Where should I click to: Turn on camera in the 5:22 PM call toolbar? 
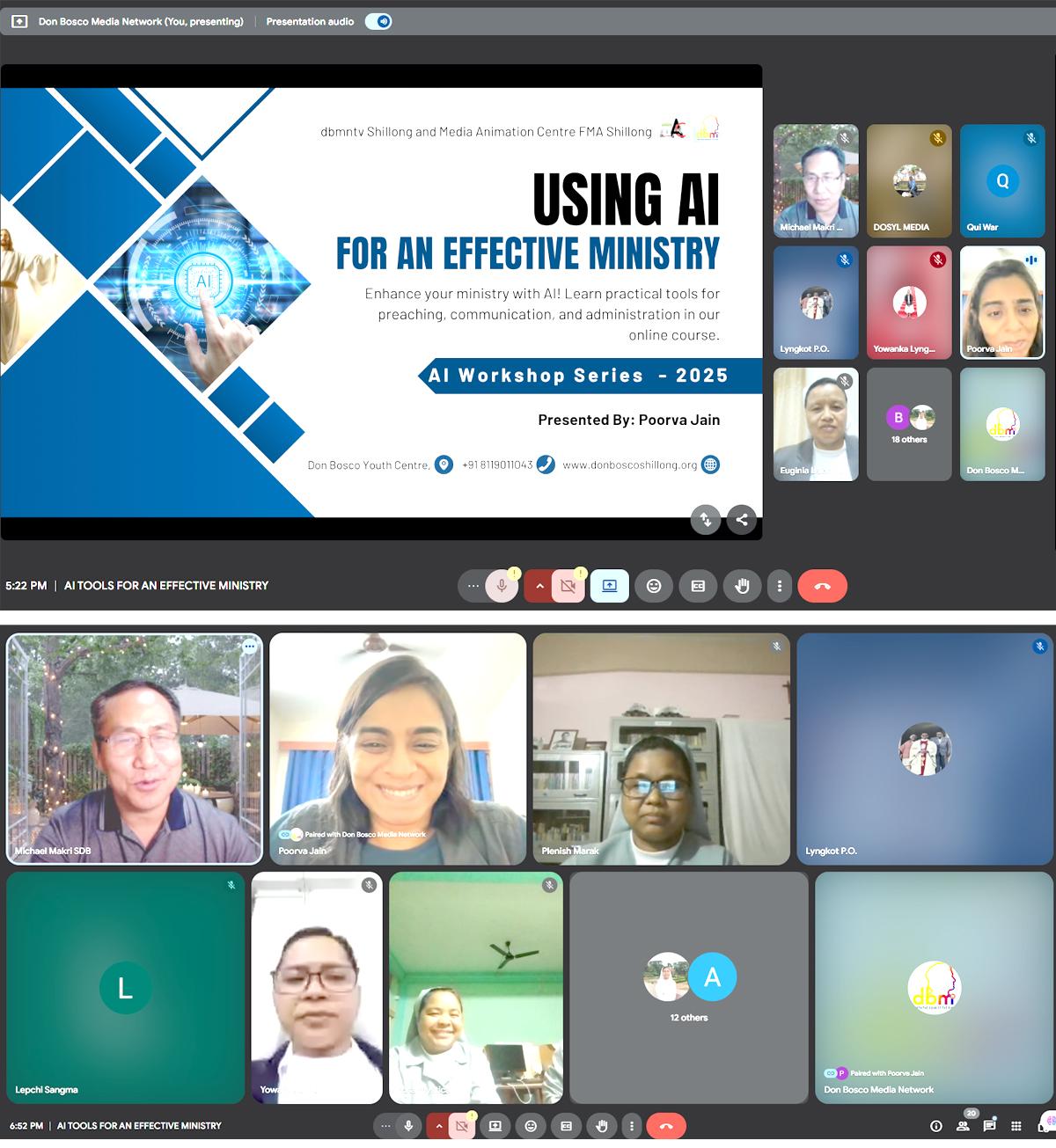click(568, 586)
